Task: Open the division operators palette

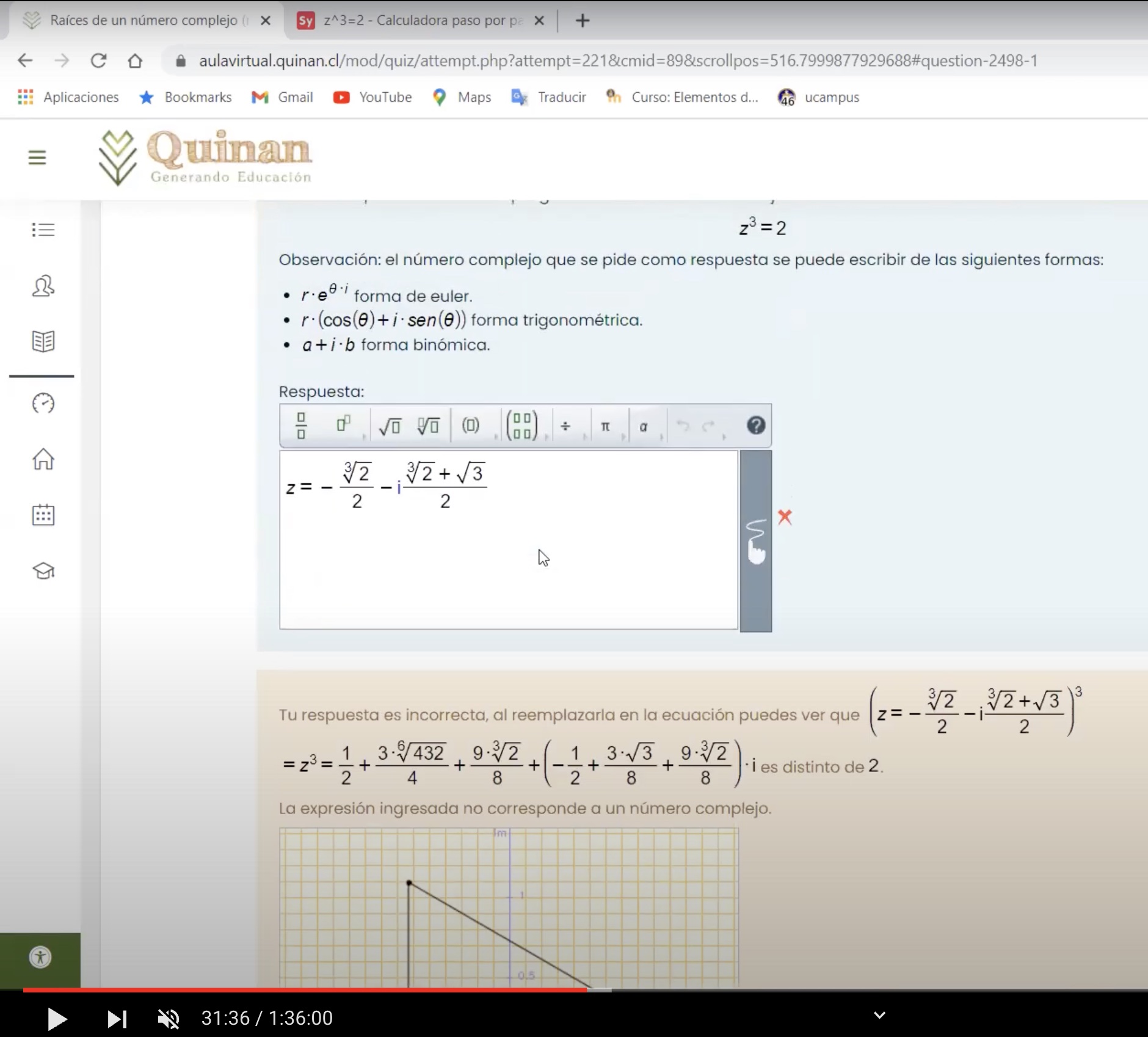Action: 565,426
